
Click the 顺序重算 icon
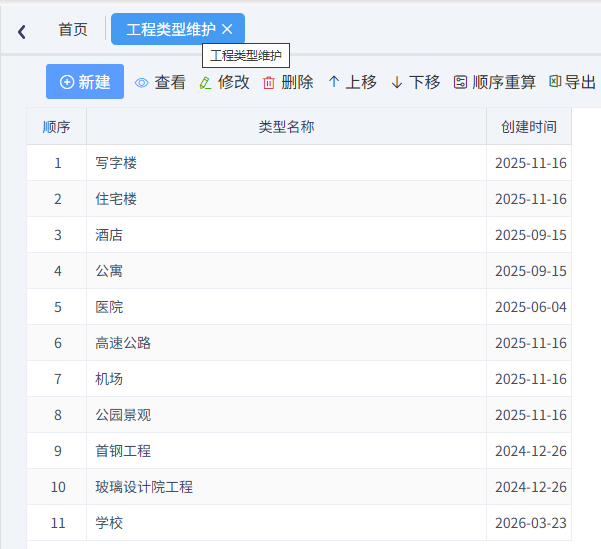(x=460, y=82)
